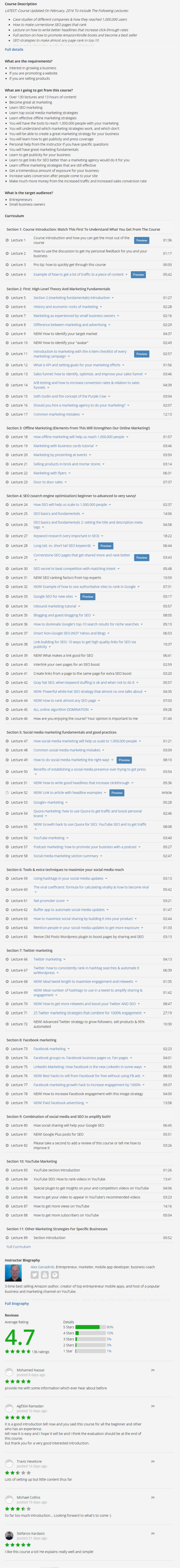Open instructor's Twitter profile icon
This screenshot has height=1568, width=180.
click(35, 1275)
